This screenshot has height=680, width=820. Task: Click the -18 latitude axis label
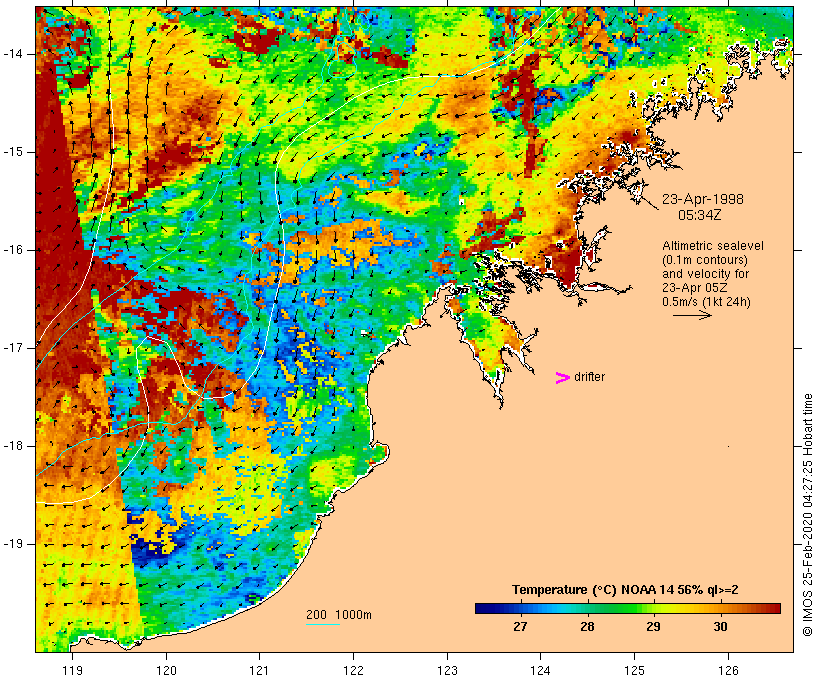(12, 446)
